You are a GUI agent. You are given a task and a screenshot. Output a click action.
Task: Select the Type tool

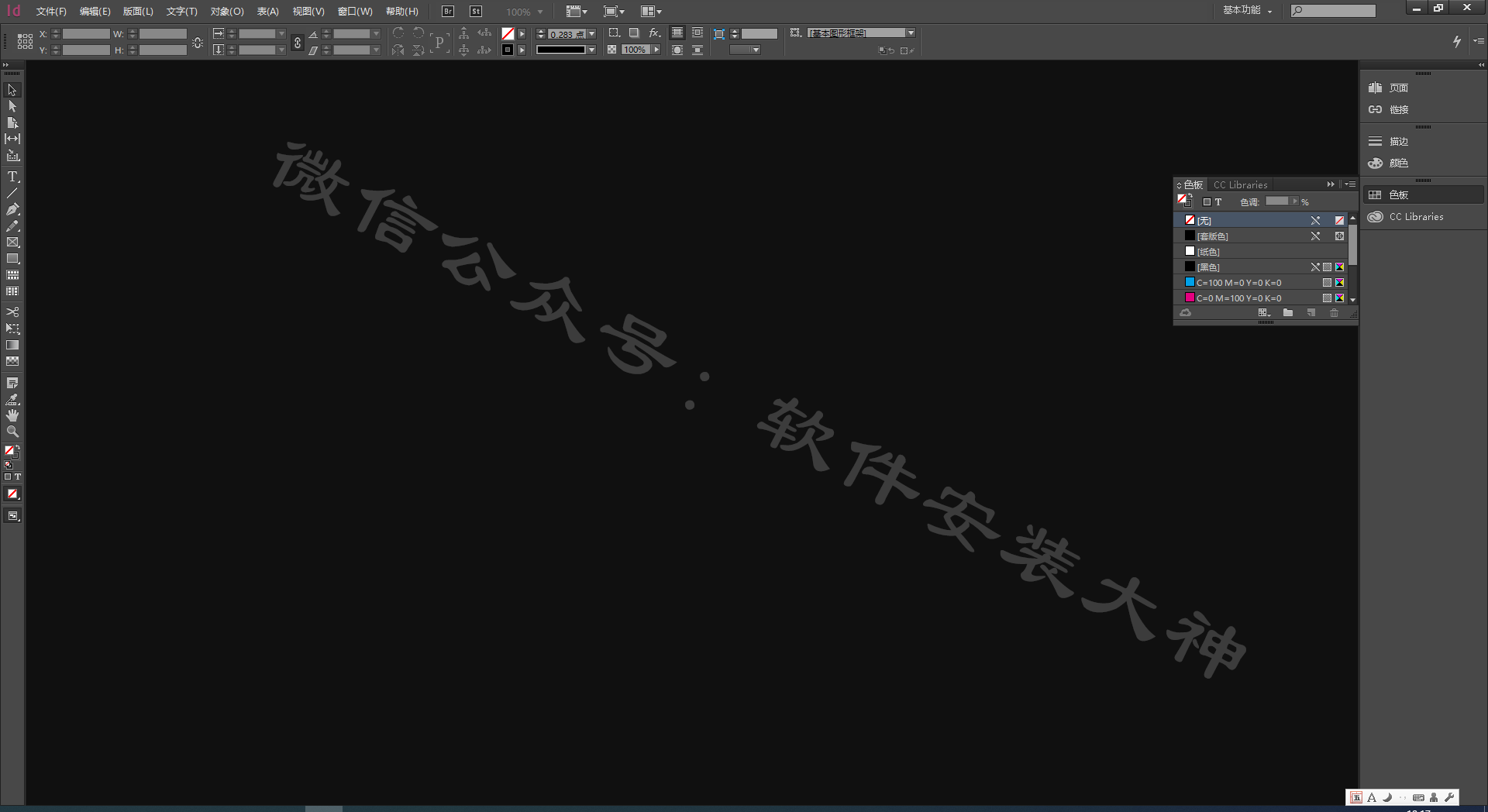pos(12,177)
